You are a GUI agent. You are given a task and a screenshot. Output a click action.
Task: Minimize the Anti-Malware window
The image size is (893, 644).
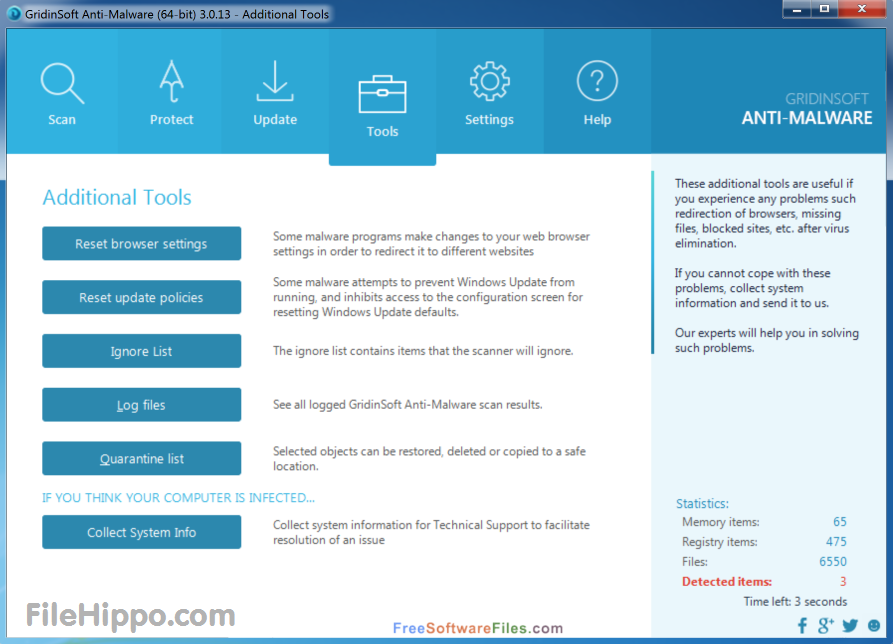797,10
